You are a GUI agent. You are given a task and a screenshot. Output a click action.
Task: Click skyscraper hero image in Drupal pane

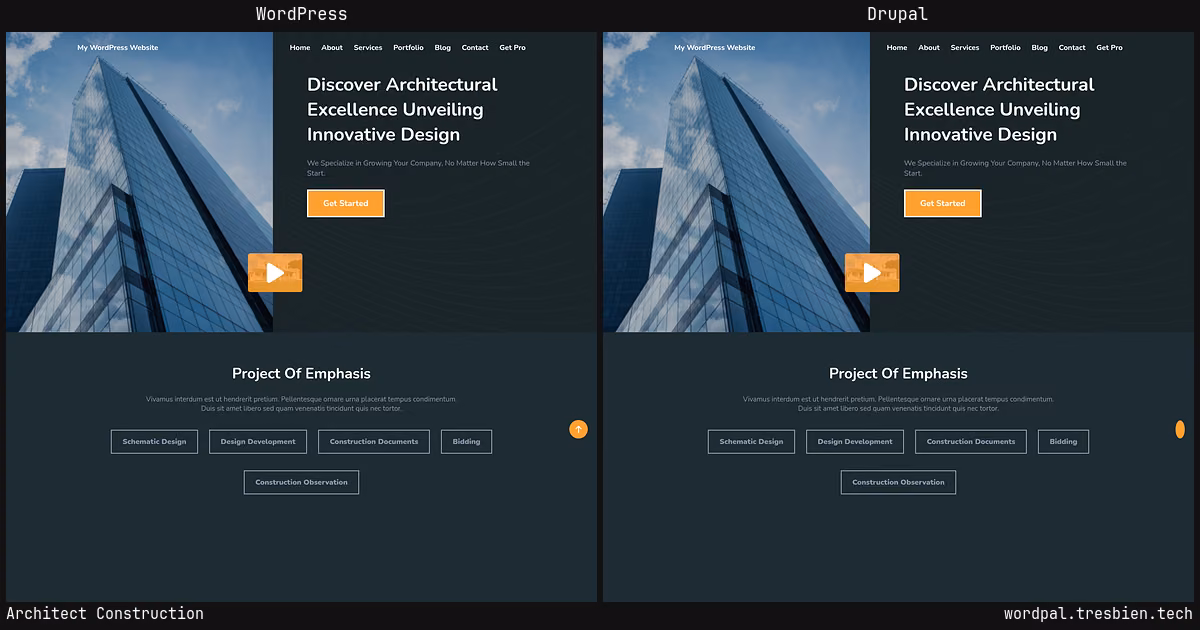736,182
